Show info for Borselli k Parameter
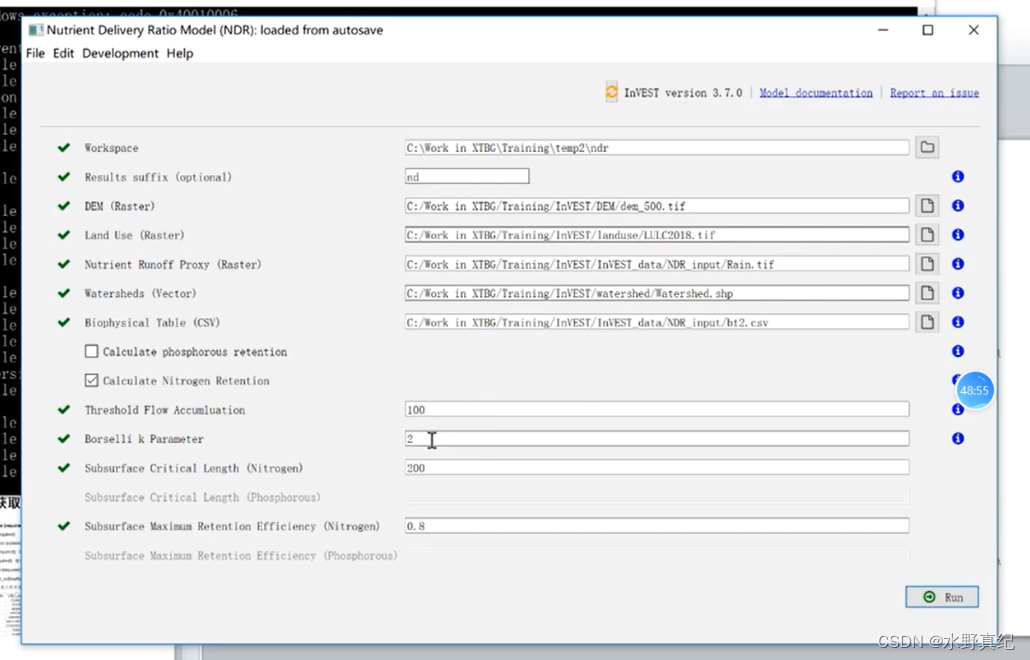Viewport: 1030px width, 660px height. 958,439
